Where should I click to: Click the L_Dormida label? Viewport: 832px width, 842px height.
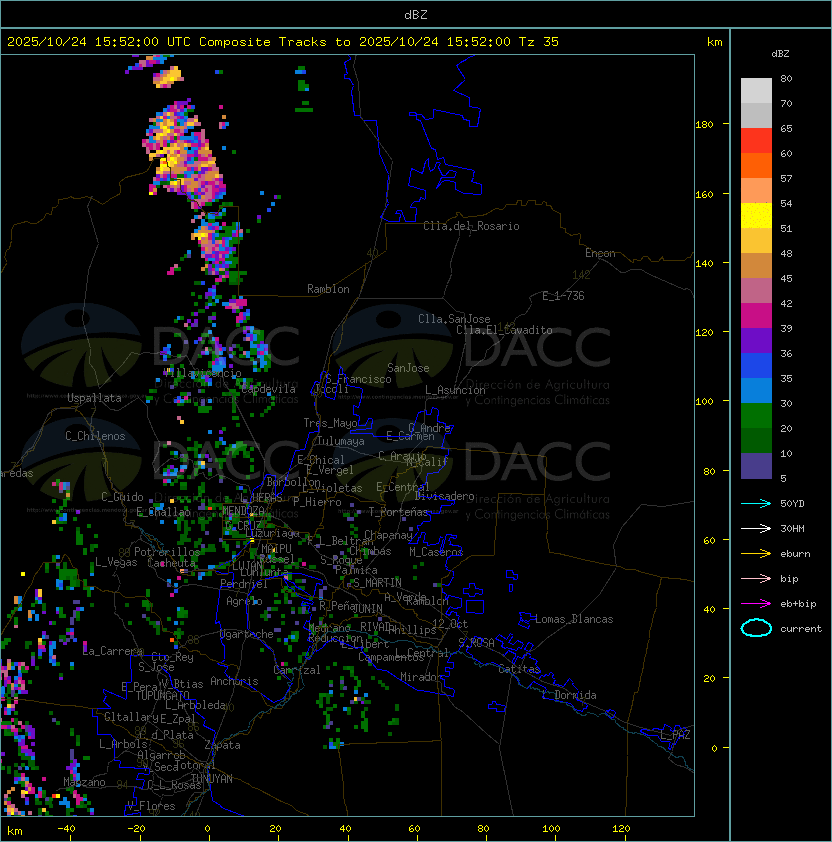click(x=569, y=695)
